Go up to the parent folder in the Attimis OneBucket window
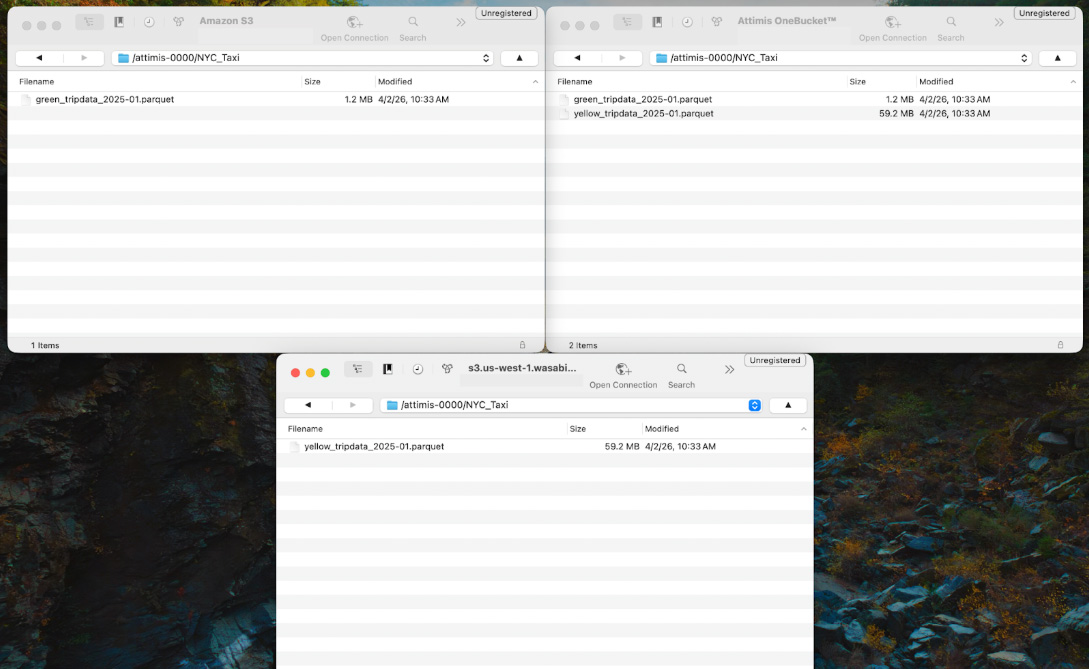The height and width of the screenshot is (669, 1089). point(1057,58)
